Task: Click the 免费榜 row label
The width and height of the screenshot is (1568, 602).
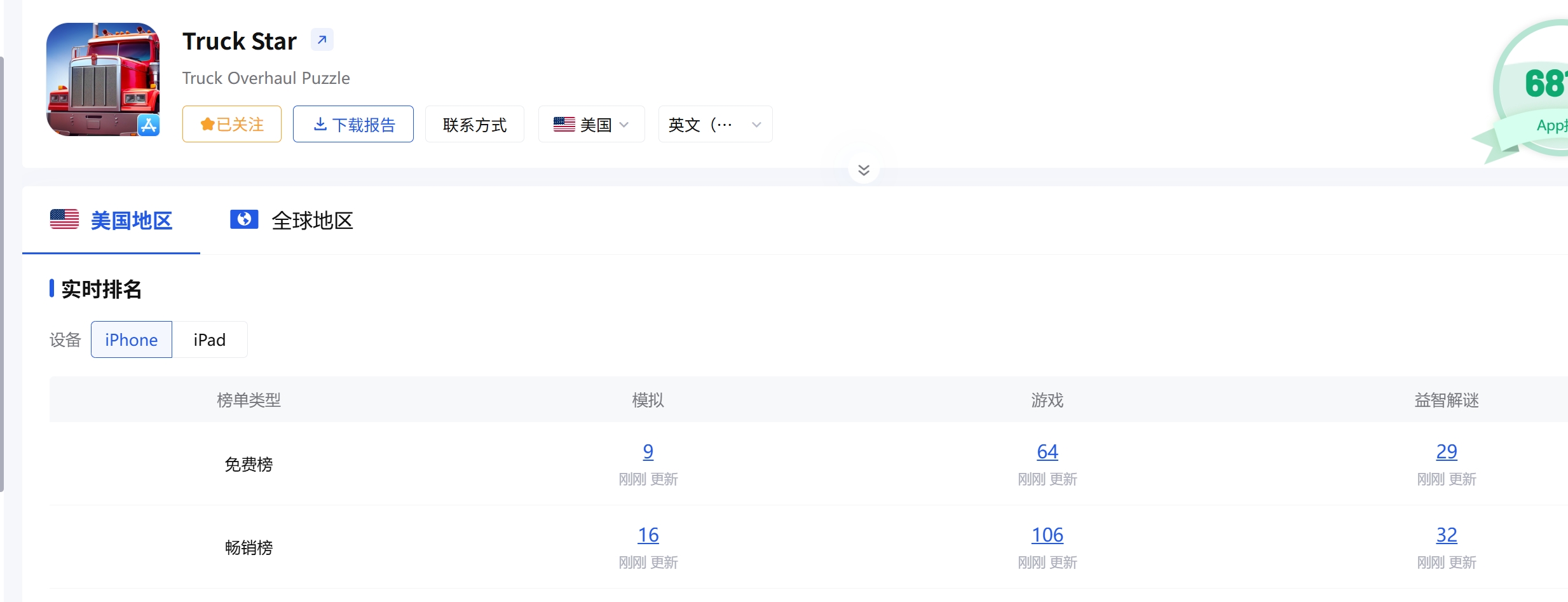Action: (x=249, y=464)
